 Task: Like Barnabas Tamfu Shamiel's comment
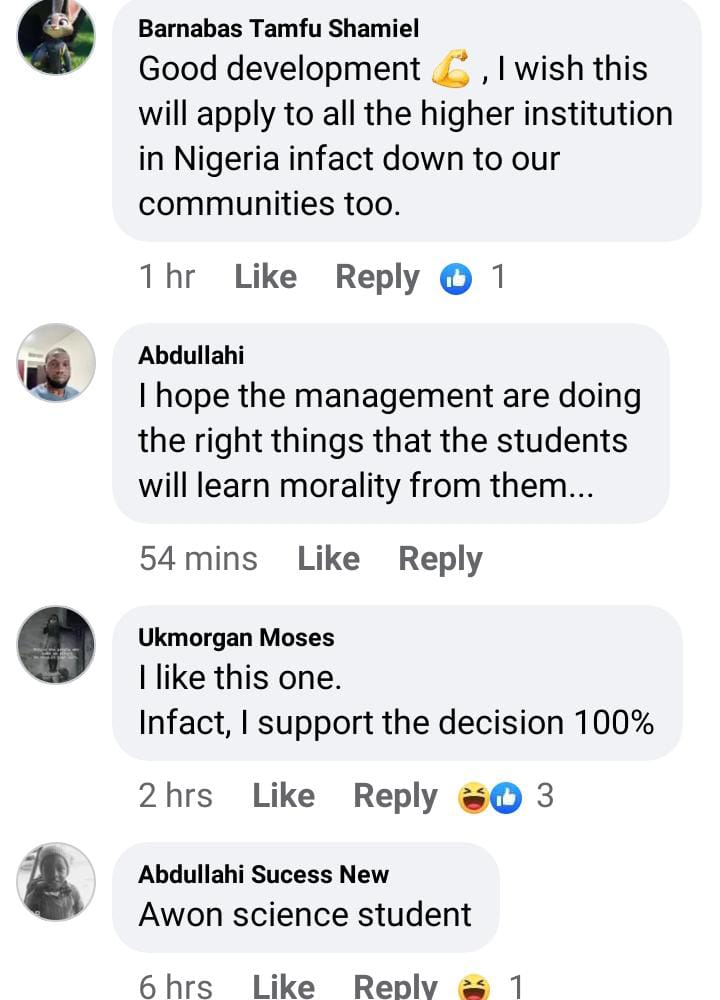click(x=265, y=277)
